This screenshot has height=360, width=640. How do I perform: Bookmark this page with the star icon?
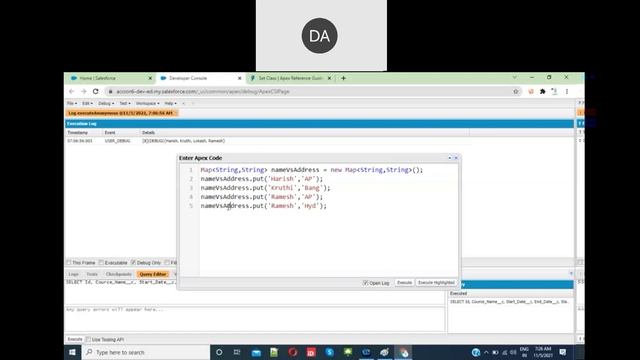click(x=516, y=91)
